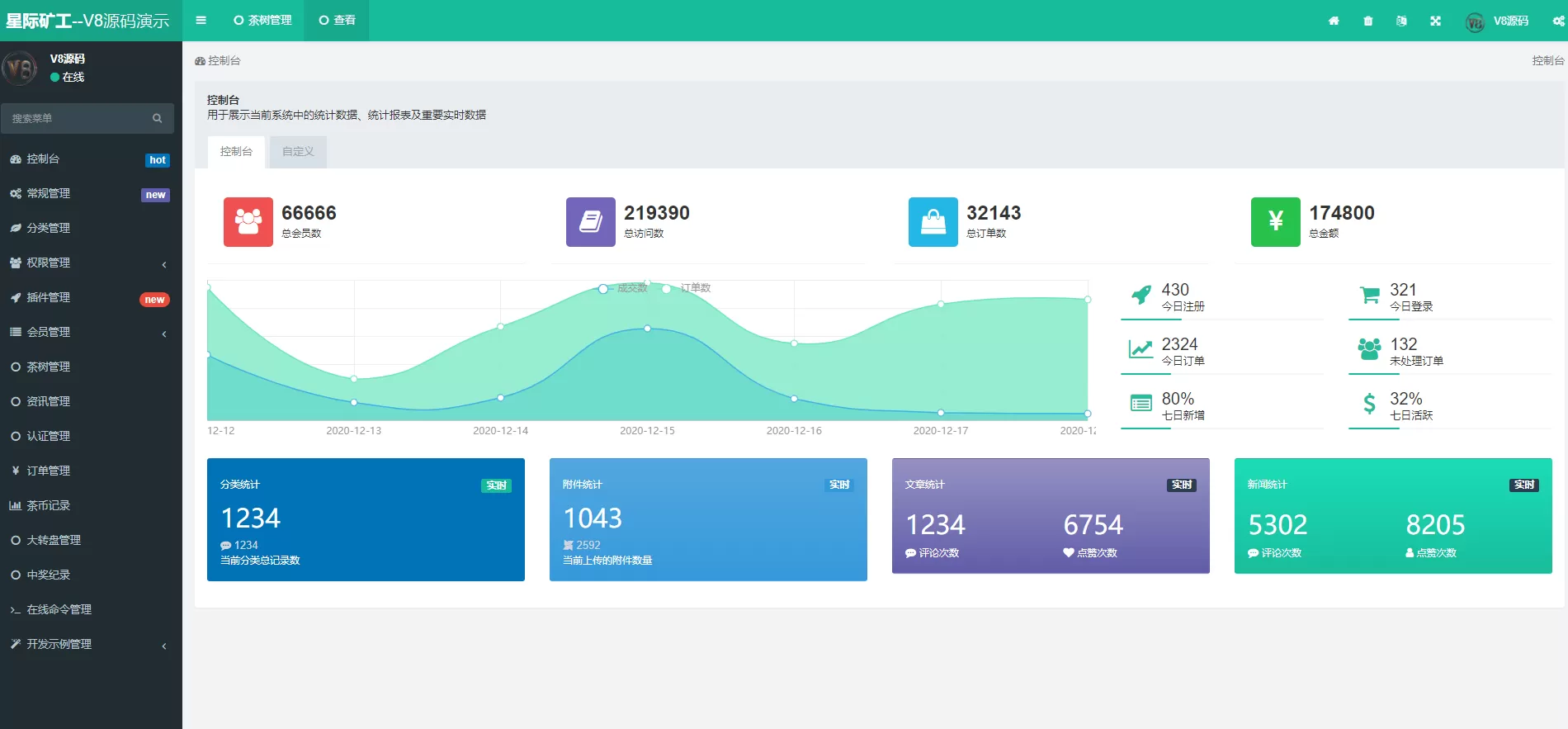Switch to the 自定义 tab
Screen dimensions: 1568x729
(298, 152)
